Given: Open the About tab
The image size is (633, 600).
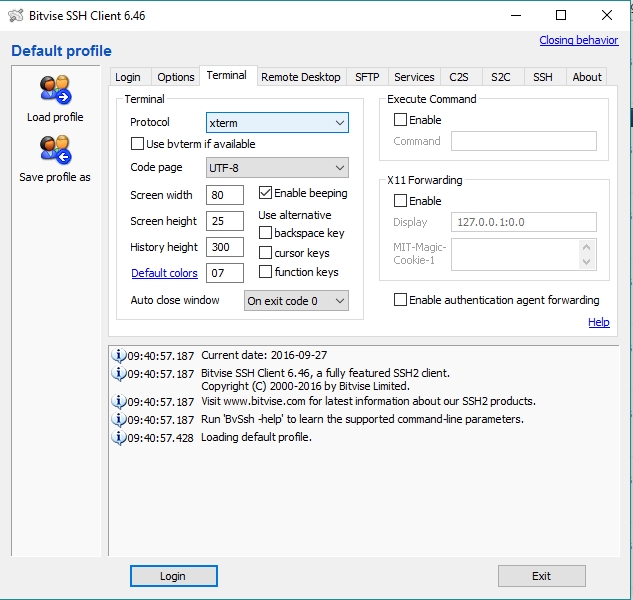Looking at the screenshot, I should (587, 77).
